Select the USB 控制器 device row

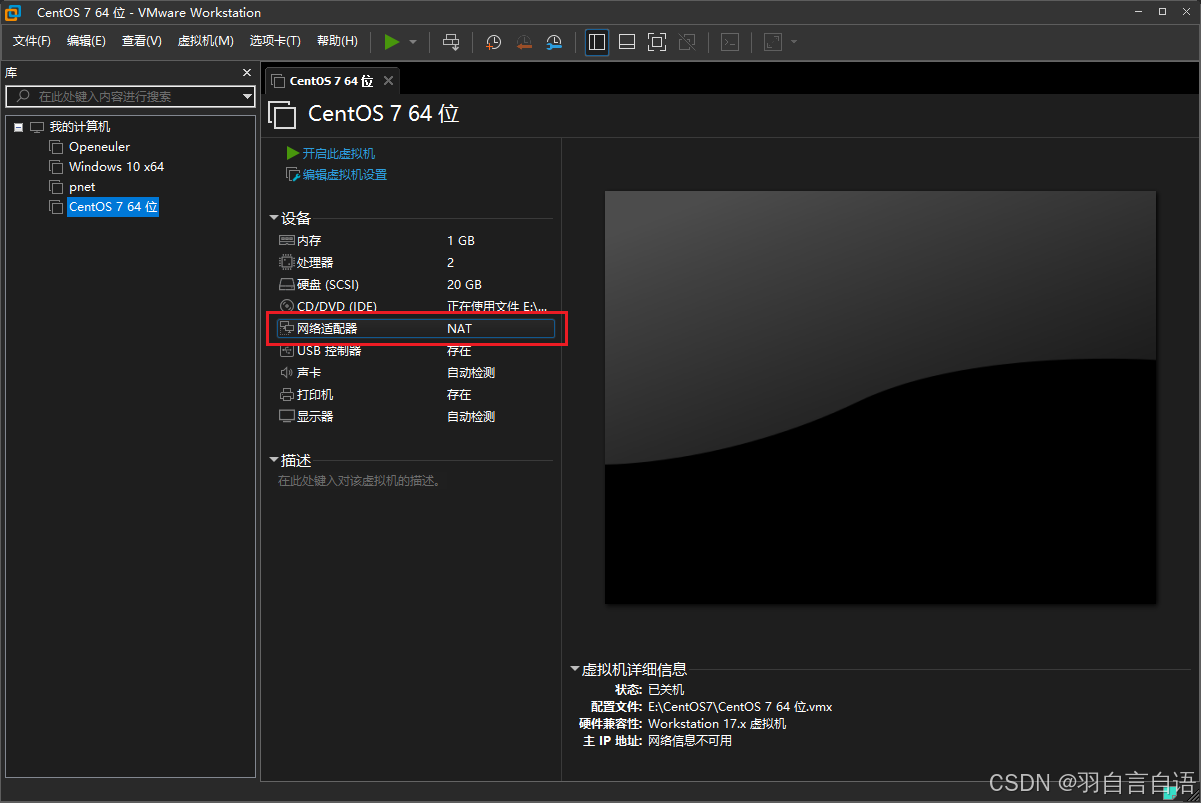click(x=415, y=351)
